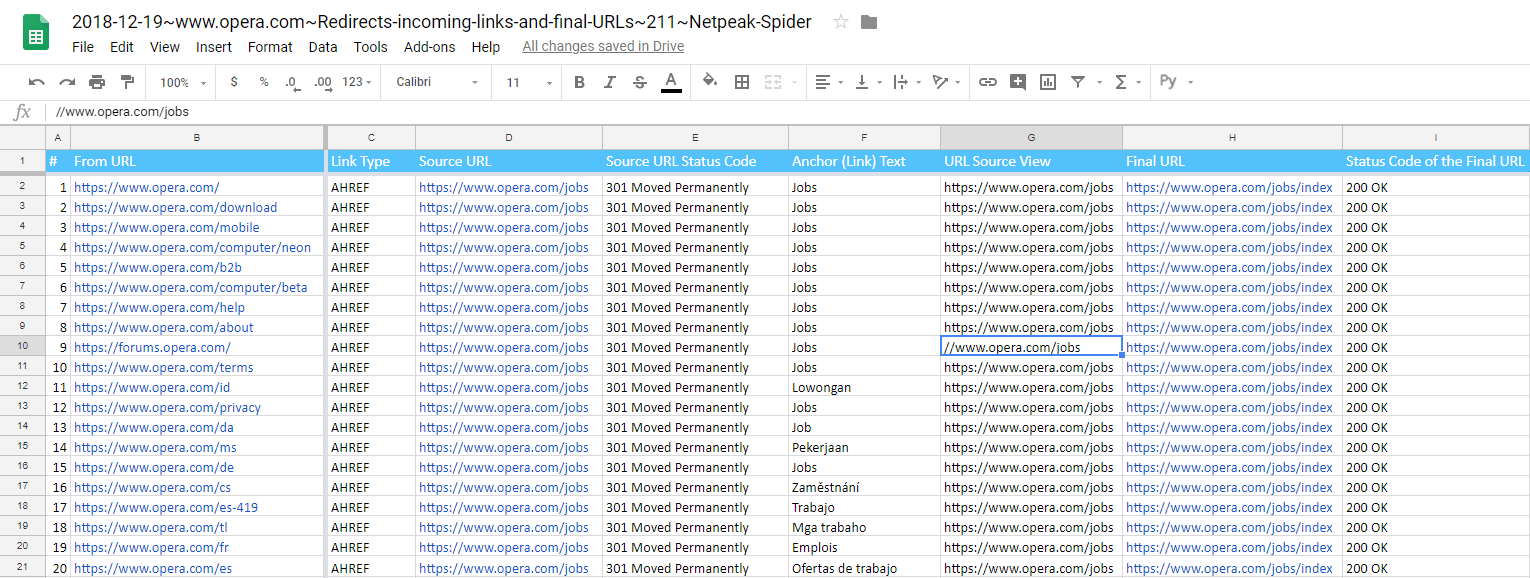
Task: Open the https://www.opera.com/es-419 link
Action: [x=166, y=507]
